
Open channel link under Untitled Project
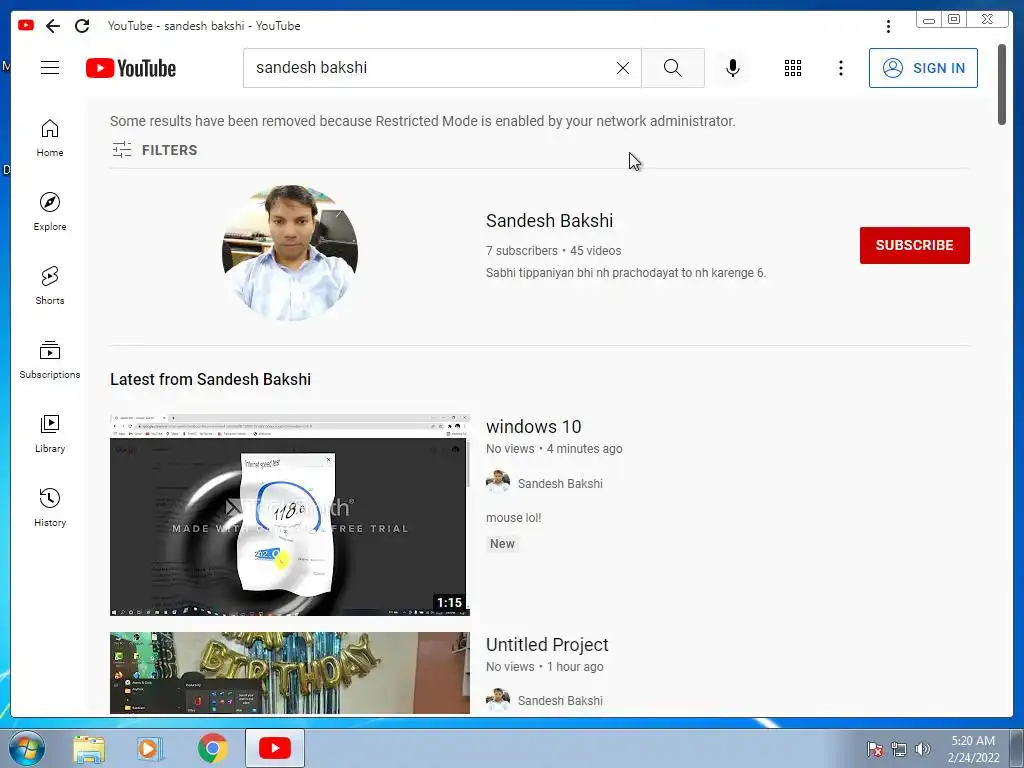click(560, 701)
